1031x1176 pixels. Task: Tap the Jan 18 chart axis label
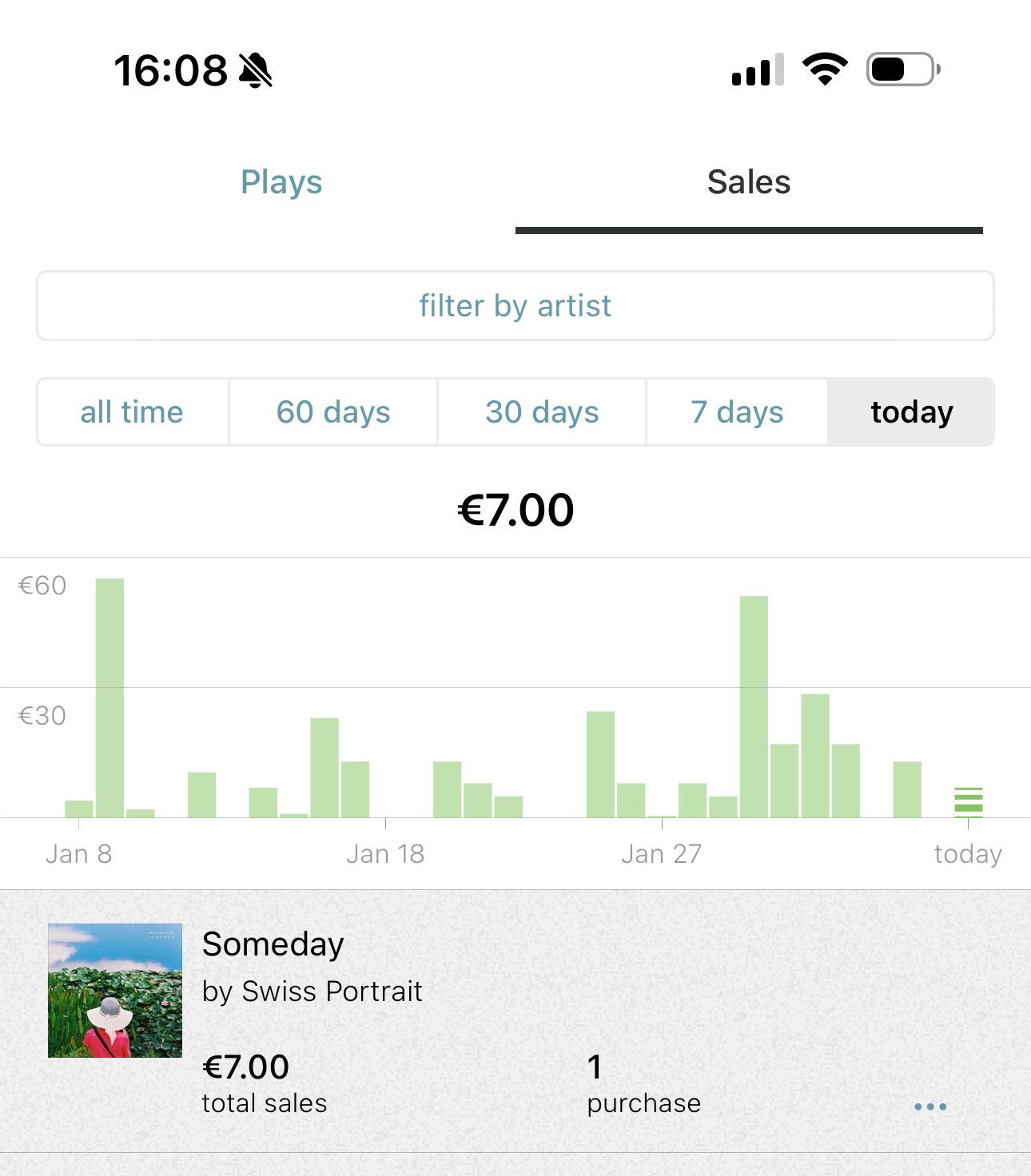385,854
